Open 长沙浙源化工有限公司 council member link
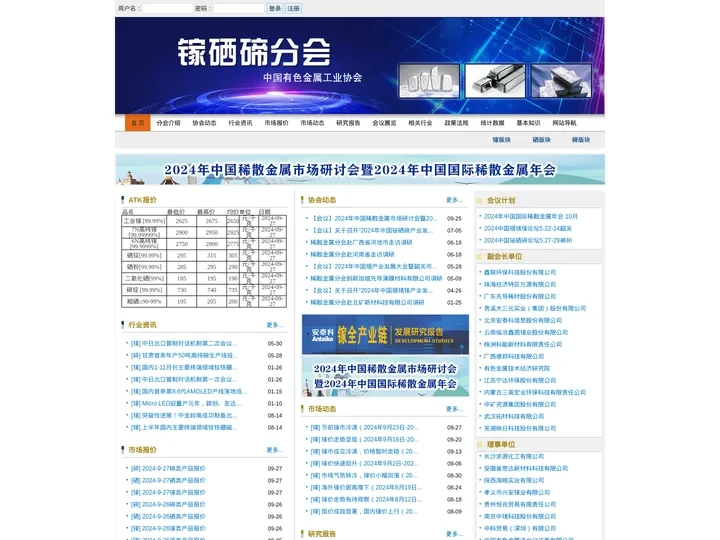 514,456
